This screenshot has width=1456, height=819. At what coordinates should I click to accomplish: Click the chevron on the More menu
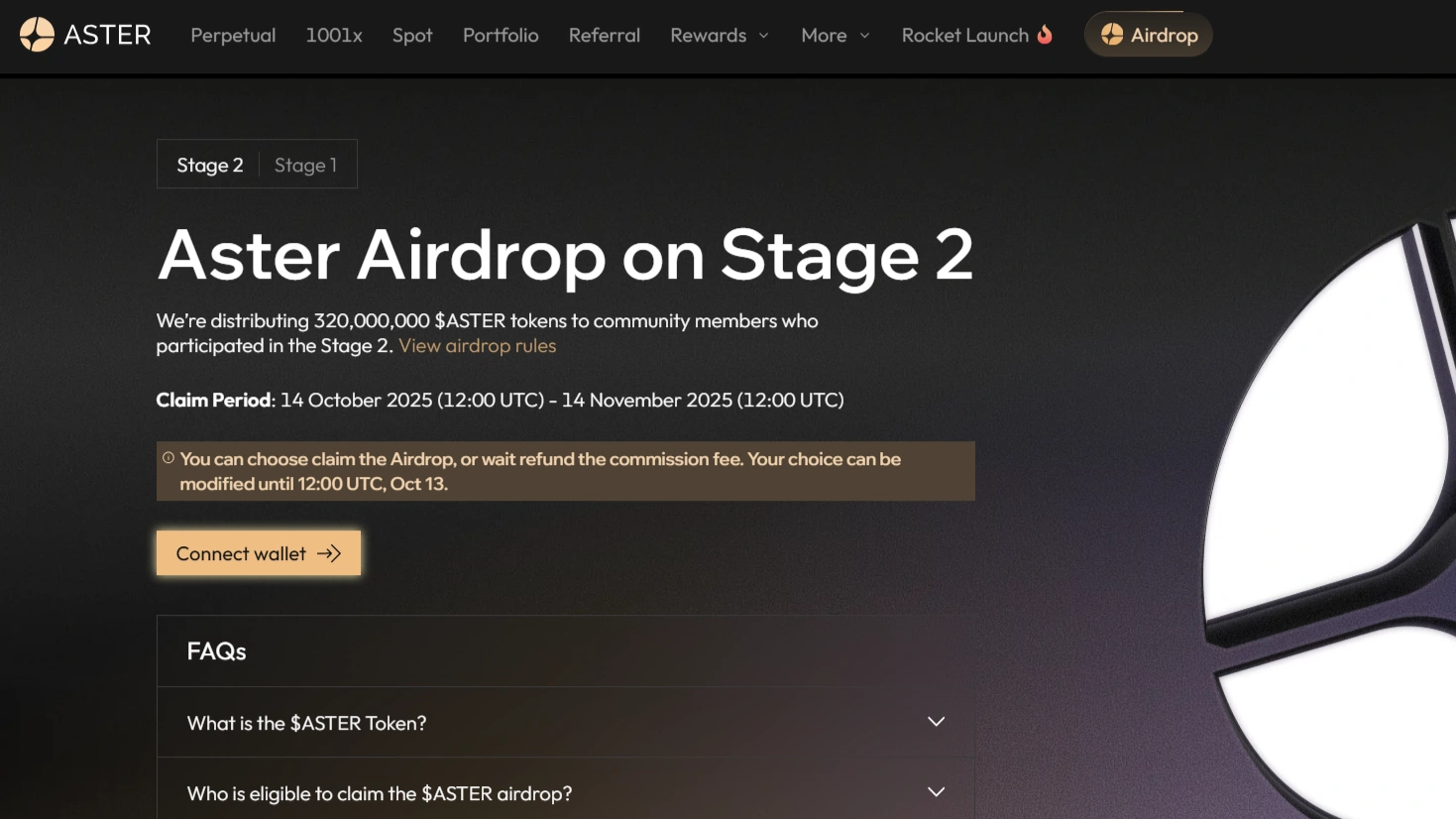tap(865, 36)
